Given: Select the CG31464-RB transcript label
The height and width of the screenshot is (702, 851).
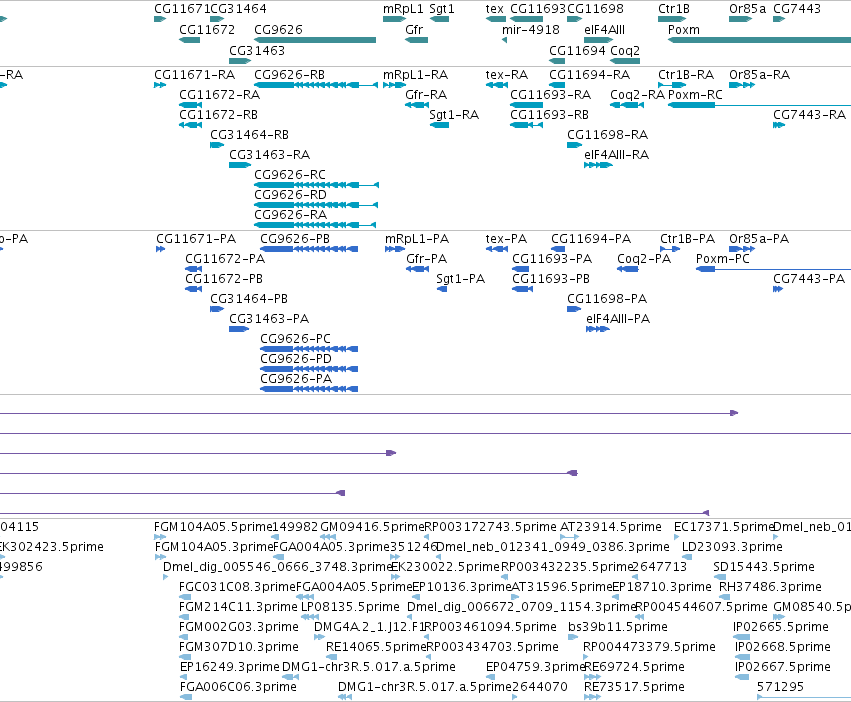Looking at the screenshot, I should [249, 135].
